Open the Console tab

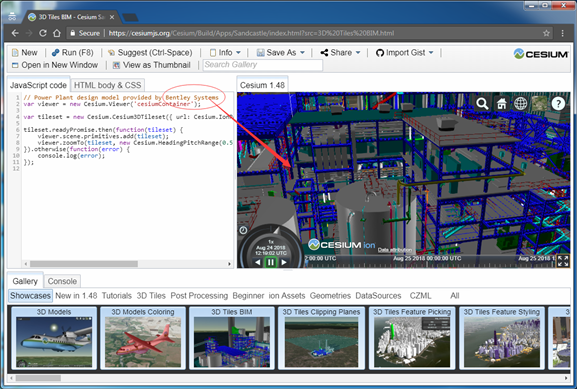click(x=62, y=281)
